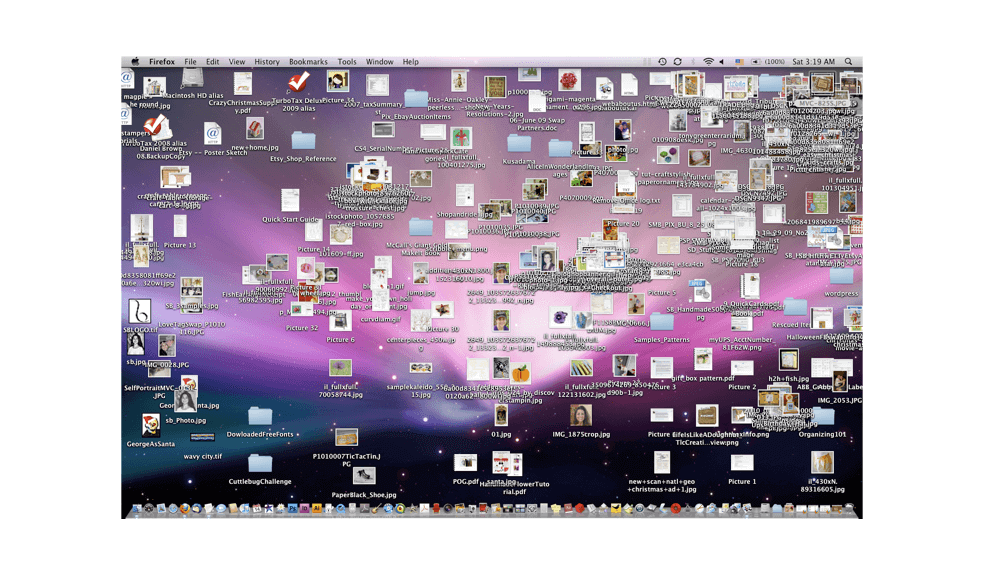
Task: Launch Photoshop from the Dock
Action: click(292, 509)
